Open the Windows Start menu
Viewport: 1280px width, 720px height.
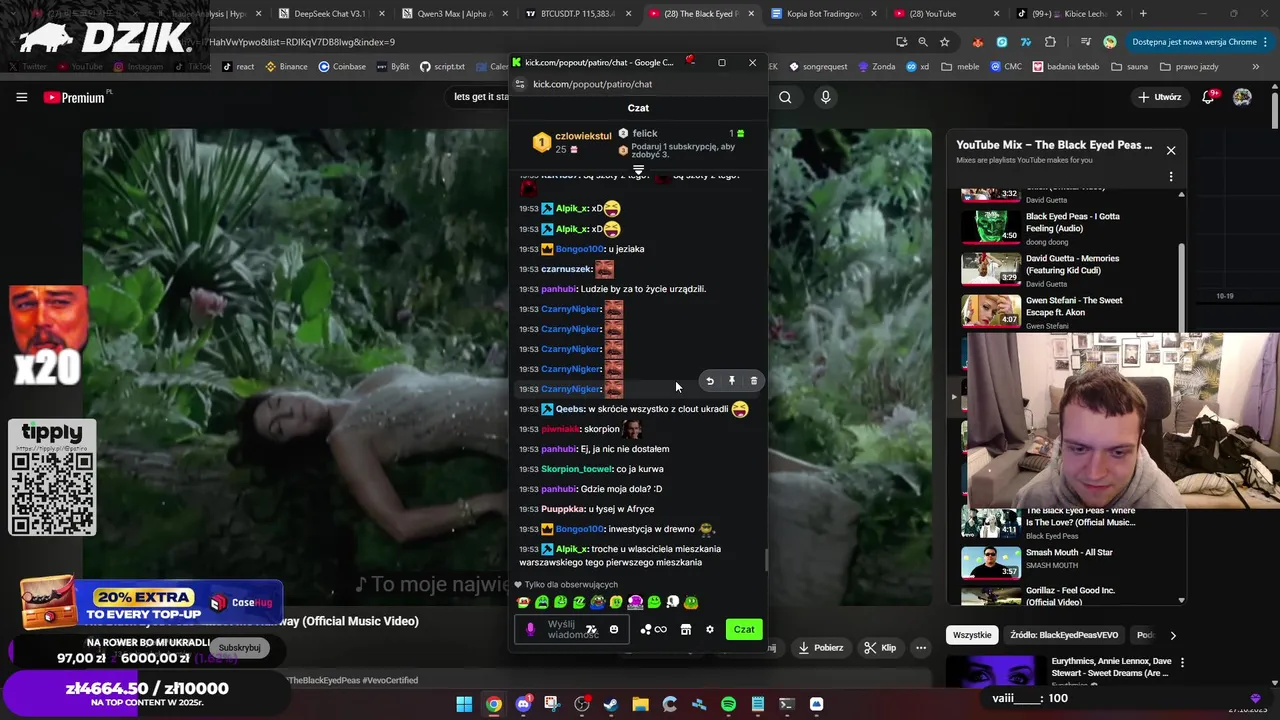(464, 704)
